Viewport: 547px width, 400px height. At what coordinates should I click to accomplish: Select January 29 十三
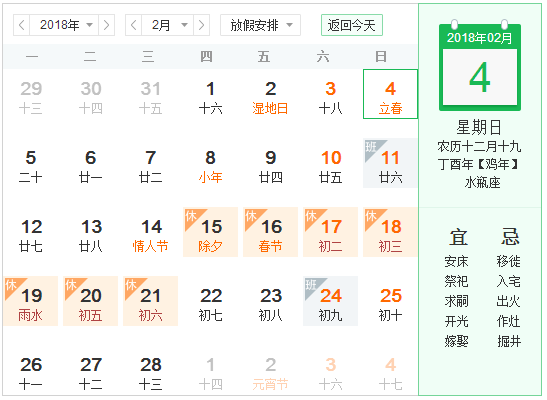point(31,94)
